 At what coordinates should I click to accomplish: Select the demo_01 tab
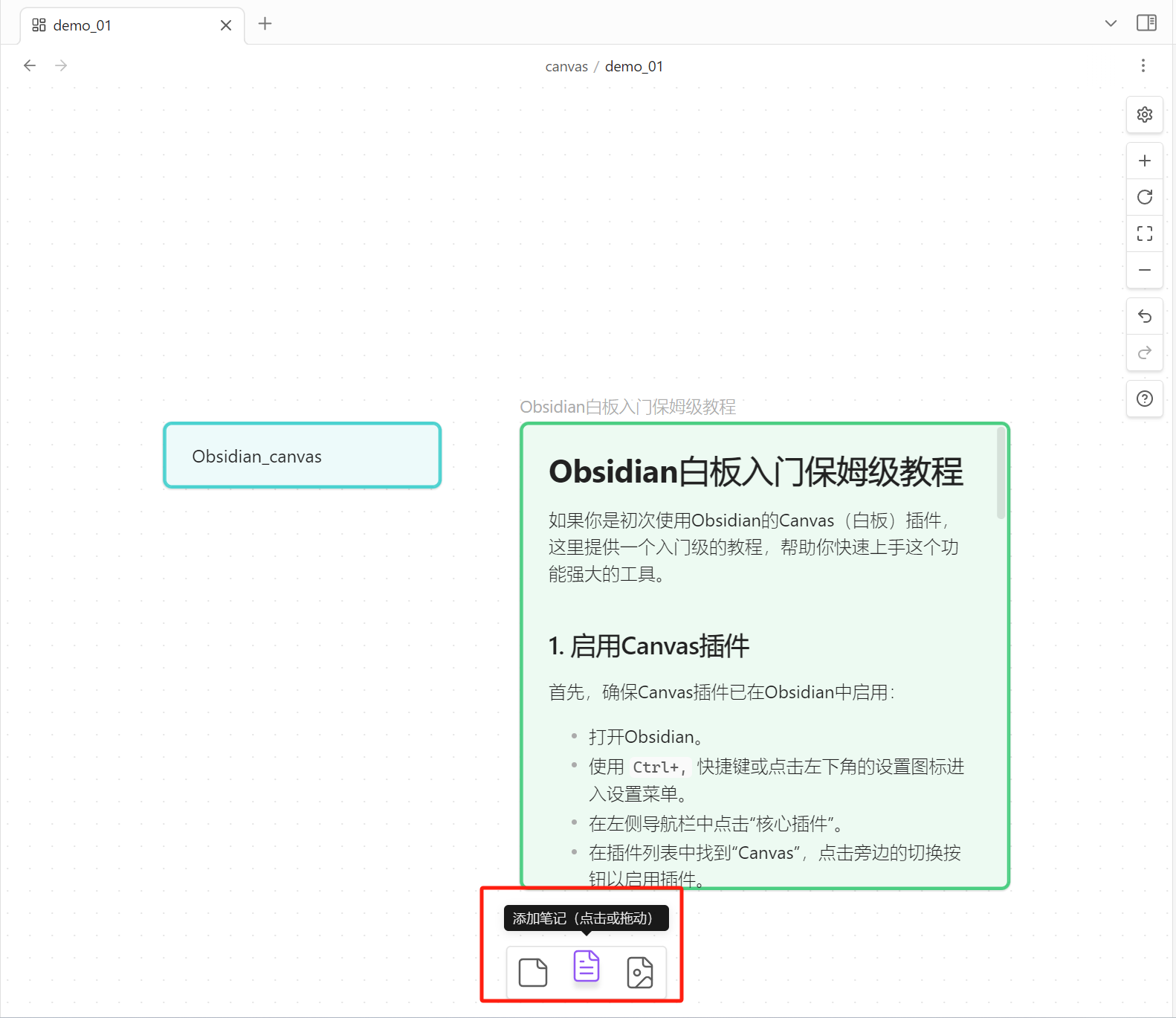coord(132,25)
